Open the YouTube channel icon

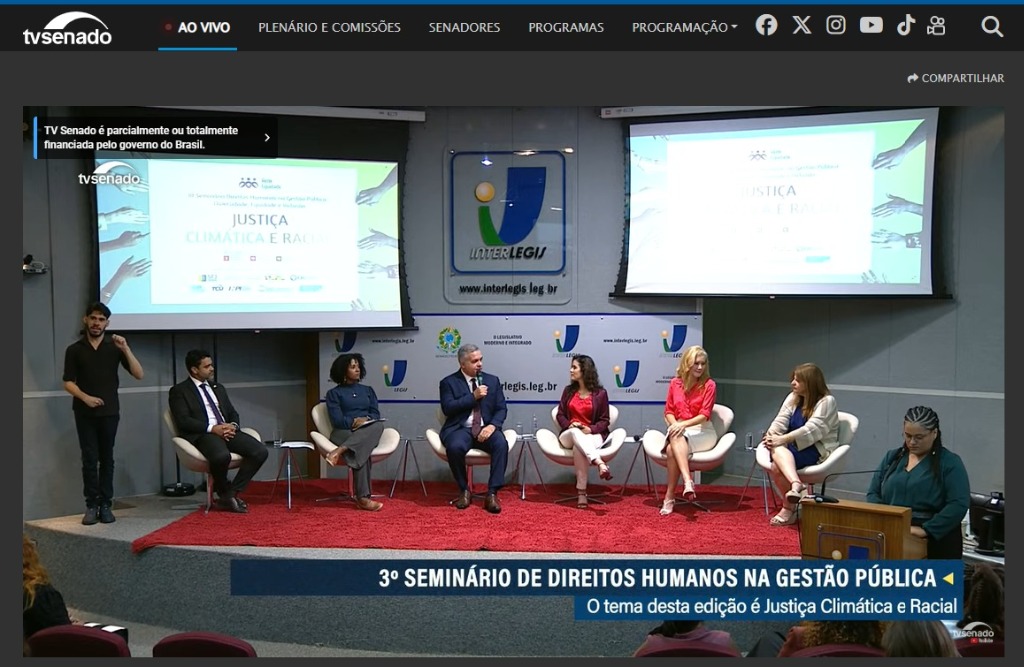871,25
